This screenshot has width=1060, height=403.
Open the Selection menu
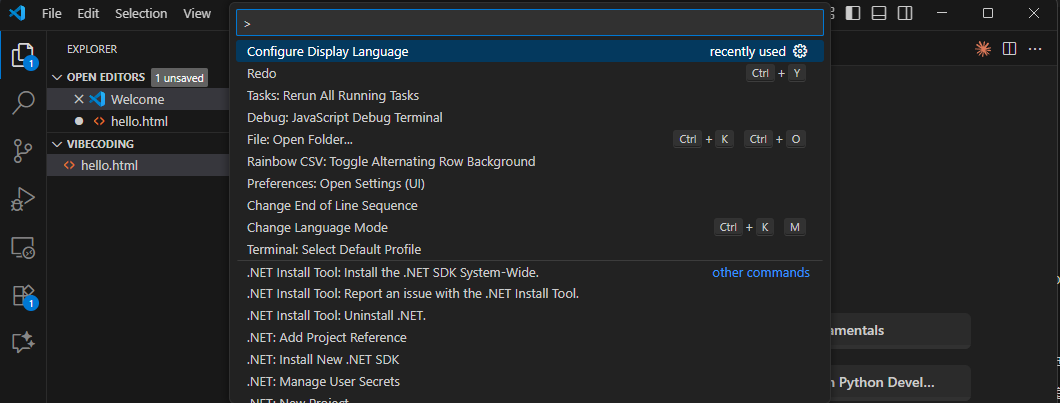tap(141, 13)
